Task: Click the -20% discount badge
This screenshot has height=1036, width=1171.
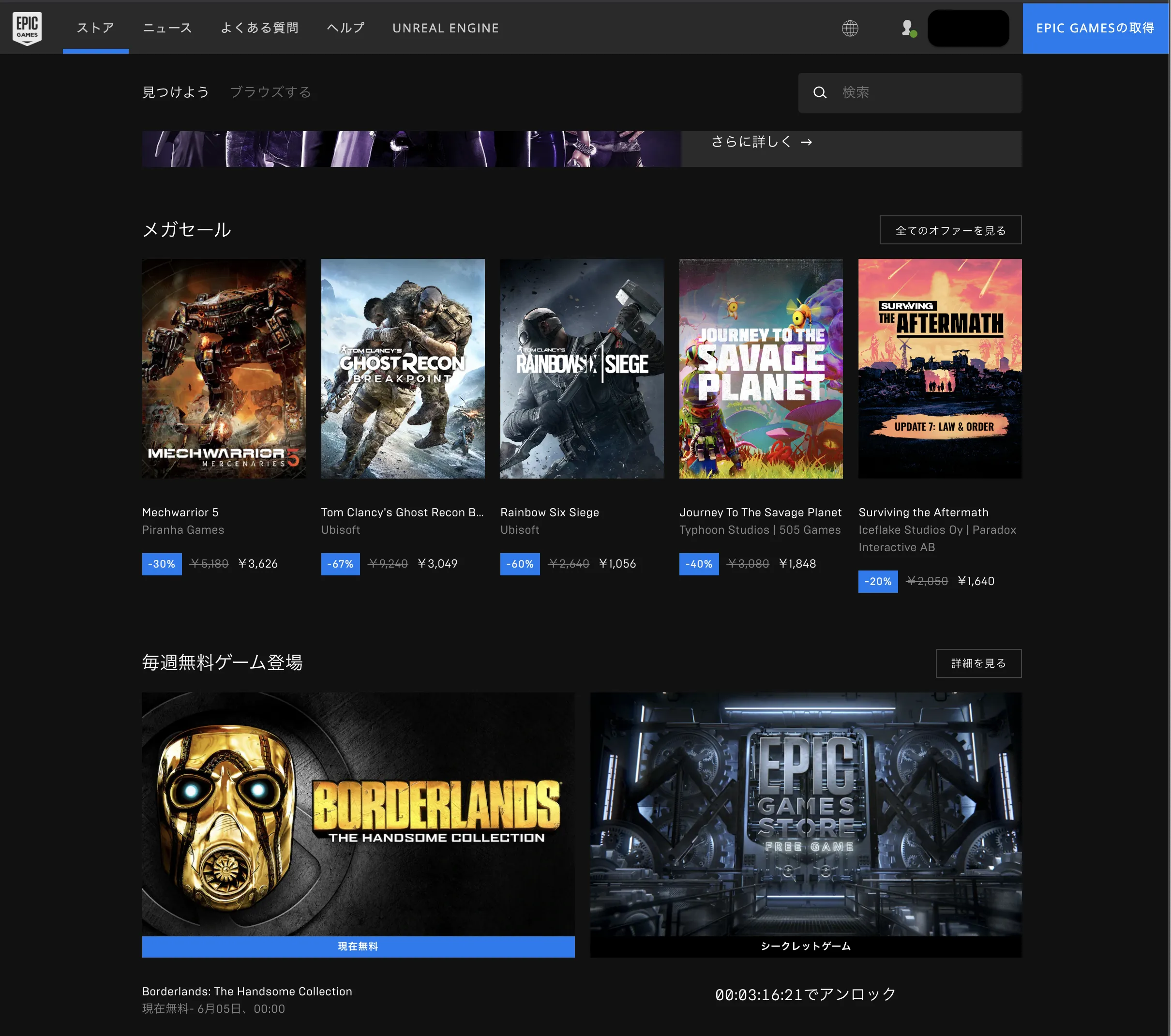Action: click(878, 581)
